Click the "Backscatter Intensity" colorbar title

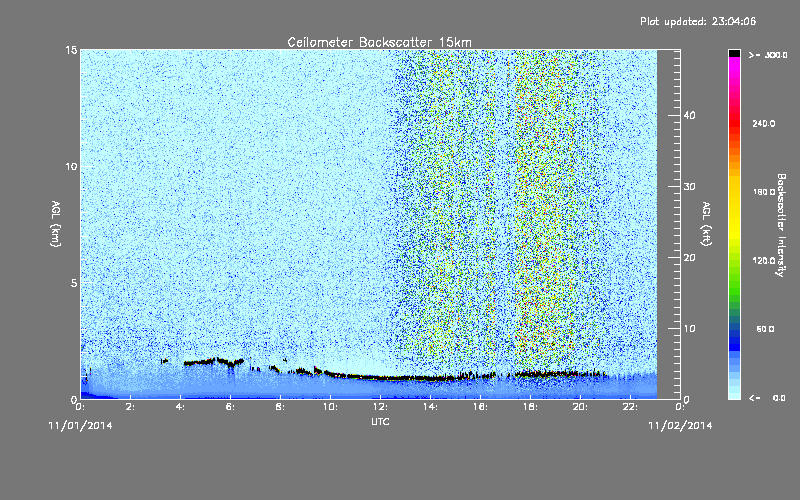tap(781, 225)
